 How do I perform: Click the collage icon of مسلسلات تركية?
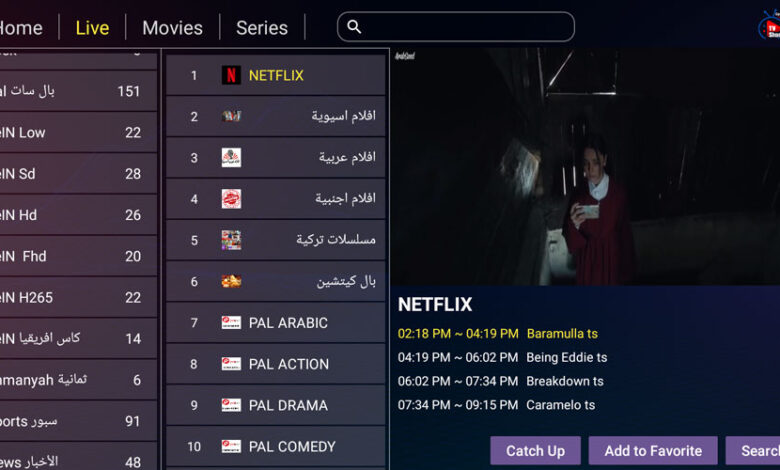231,240
